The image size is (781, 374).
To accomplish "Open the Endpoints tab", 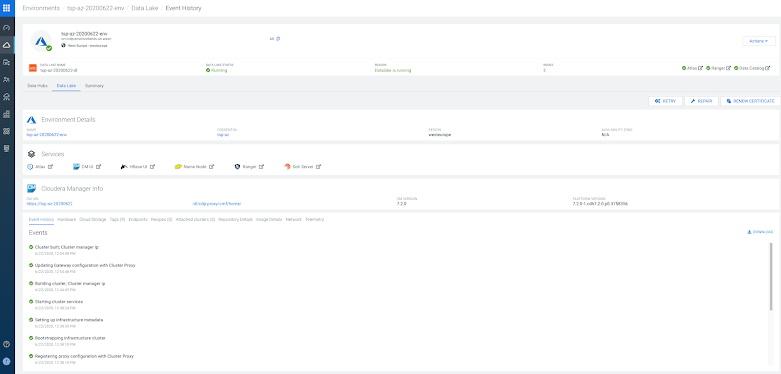I will [138, 219].
